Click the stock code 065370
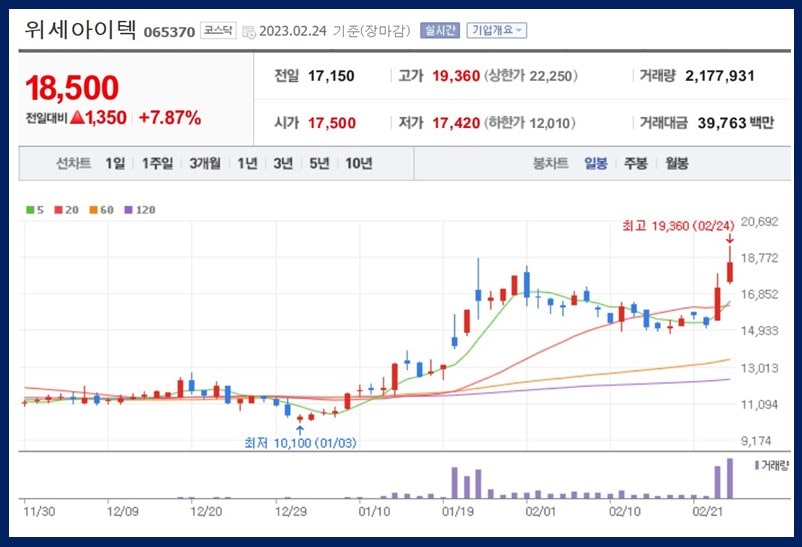The width and height of the screenshot is (802, 547). pyautogui.click(x=169, y=32)
